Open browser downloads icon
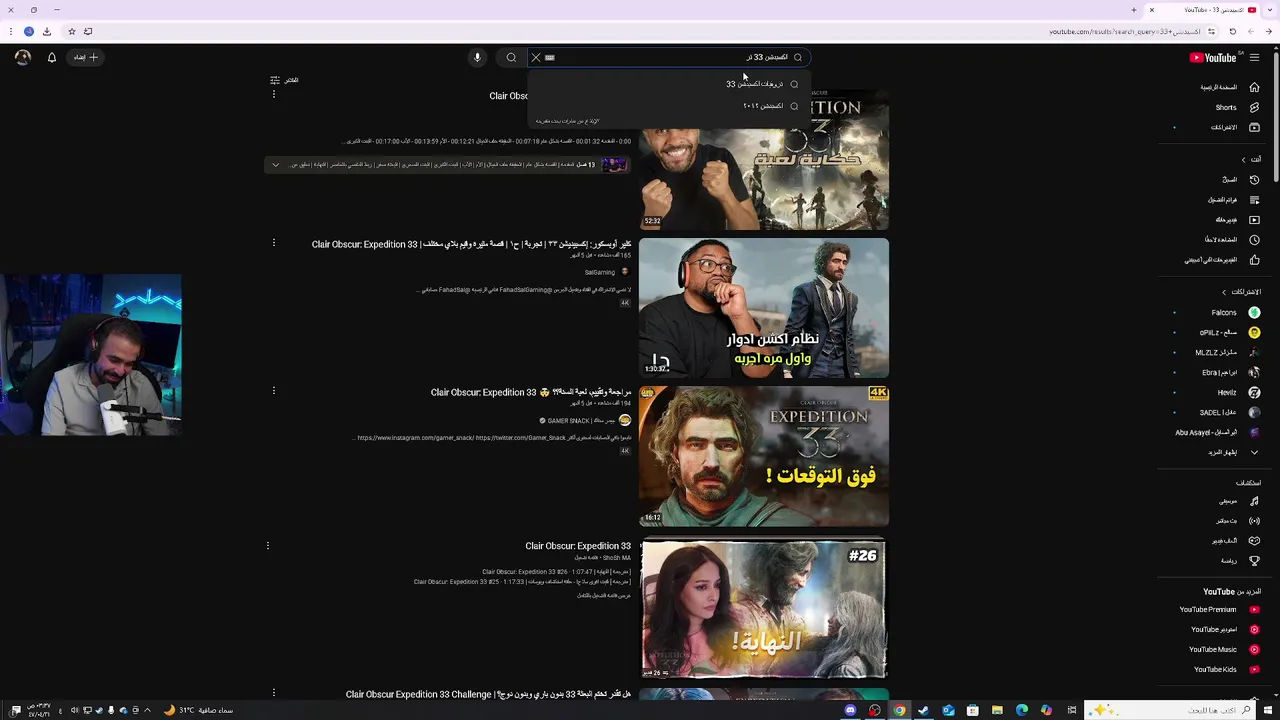 click(x=47, y=31)
